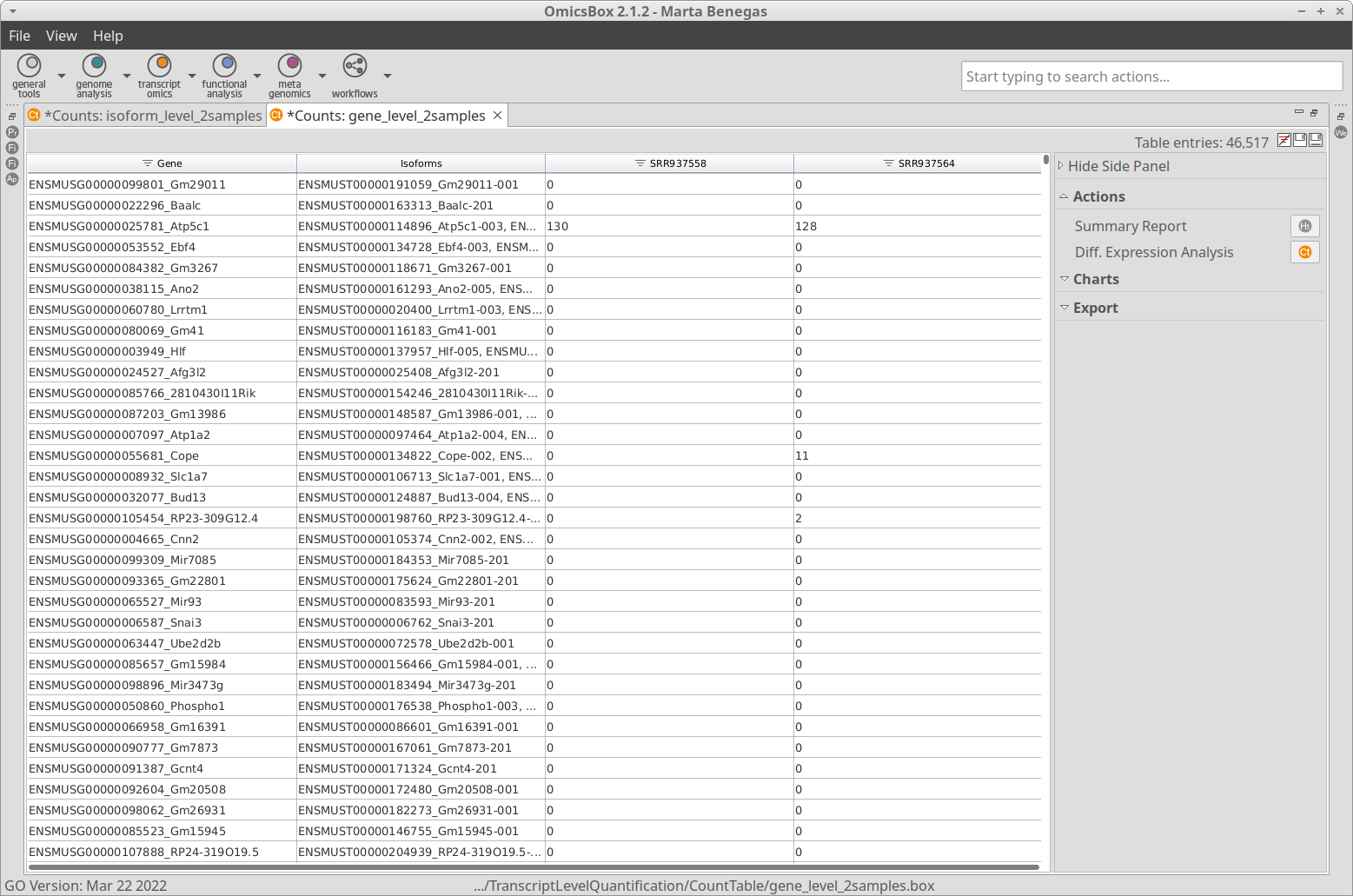1353x896 pixels.
Task: Open the File menu
Action: (x=19, y=36)
